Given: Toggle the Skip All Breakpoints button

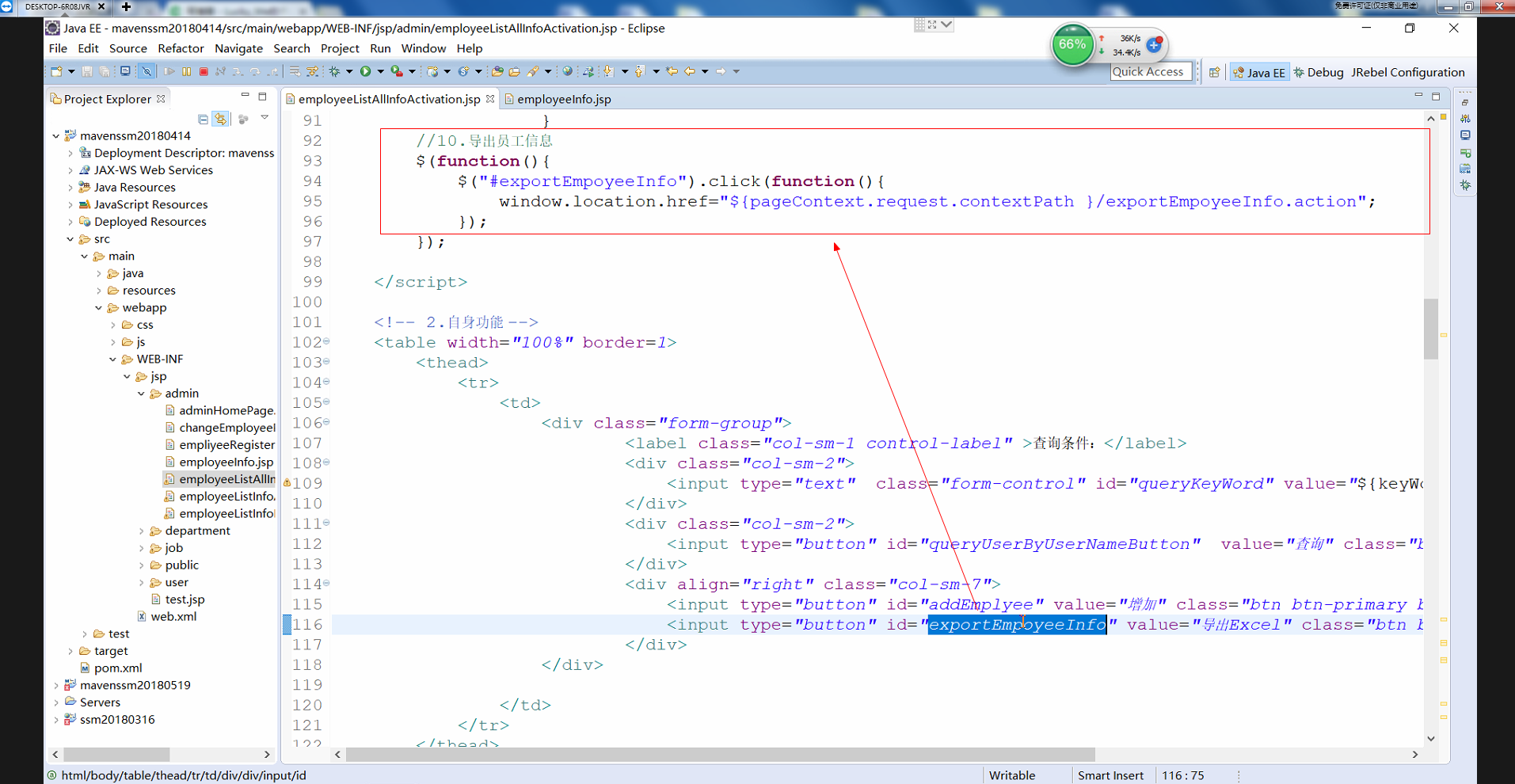Looking at the screenshot, I should point(147,71).
